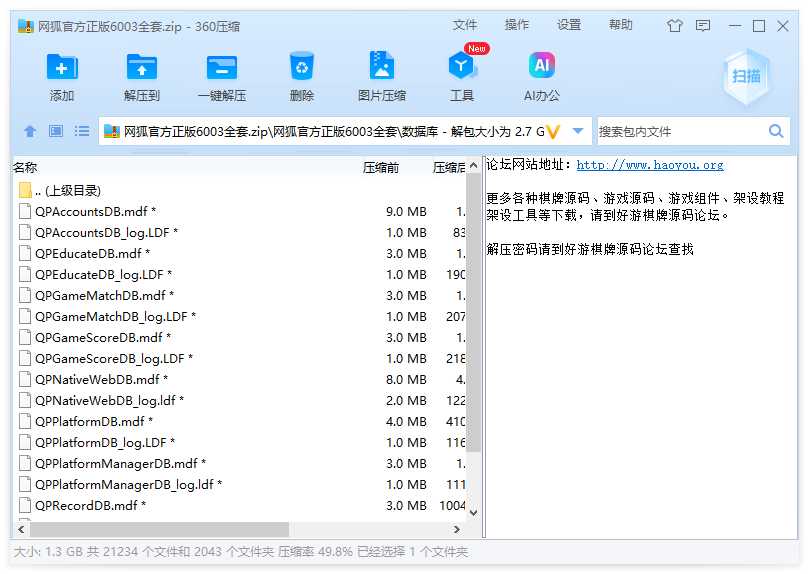Maximize the 360压缩 window

(x=759, y=26)
